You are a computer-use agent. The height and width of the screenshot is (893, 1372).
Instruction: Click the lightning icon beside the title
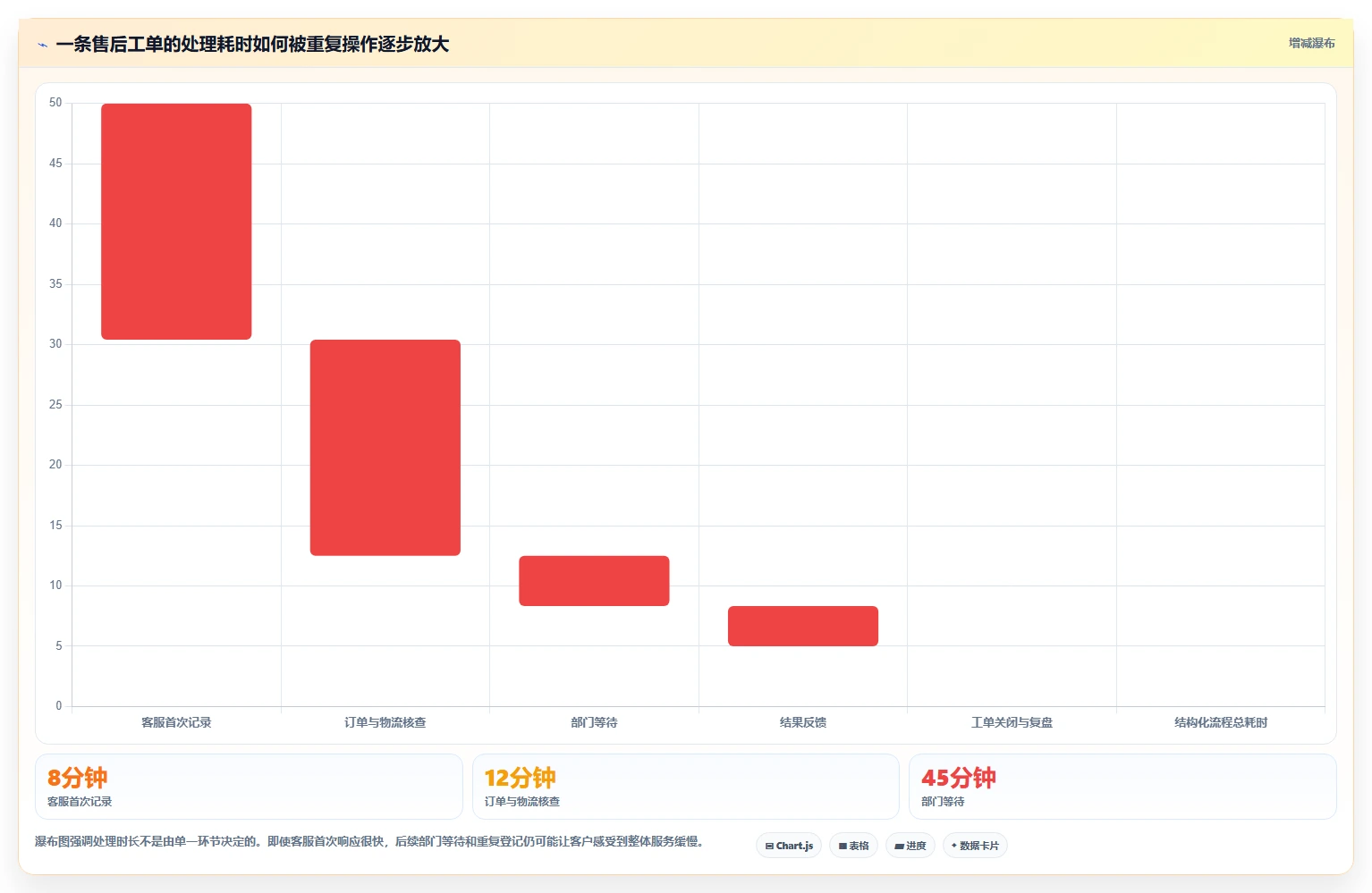tap(42, 45)
